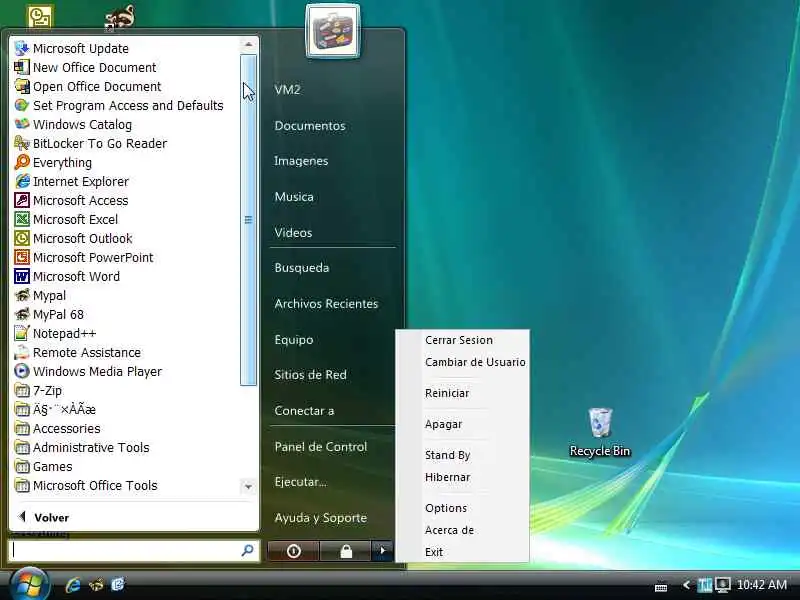The height and width of the screenshot is (600, 800).
Task: Click the Open Office Document icon
Action: click(22, 86)
